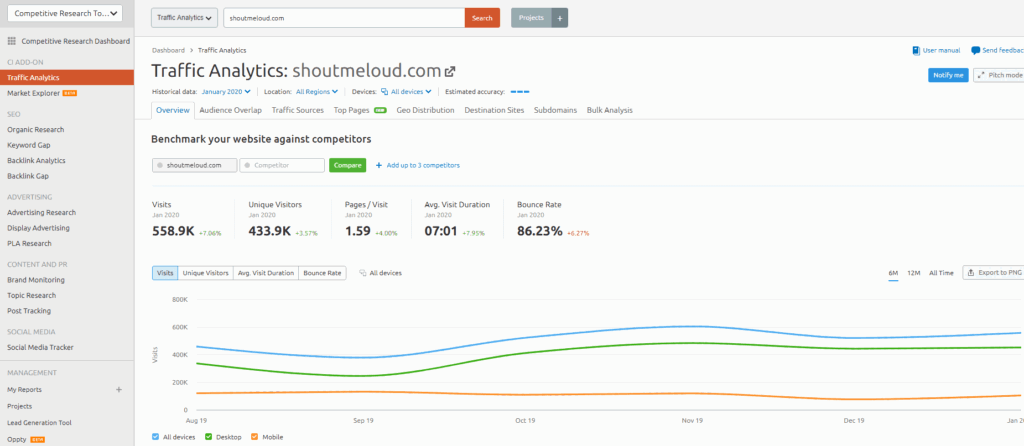Click the green Compare button

347,165
